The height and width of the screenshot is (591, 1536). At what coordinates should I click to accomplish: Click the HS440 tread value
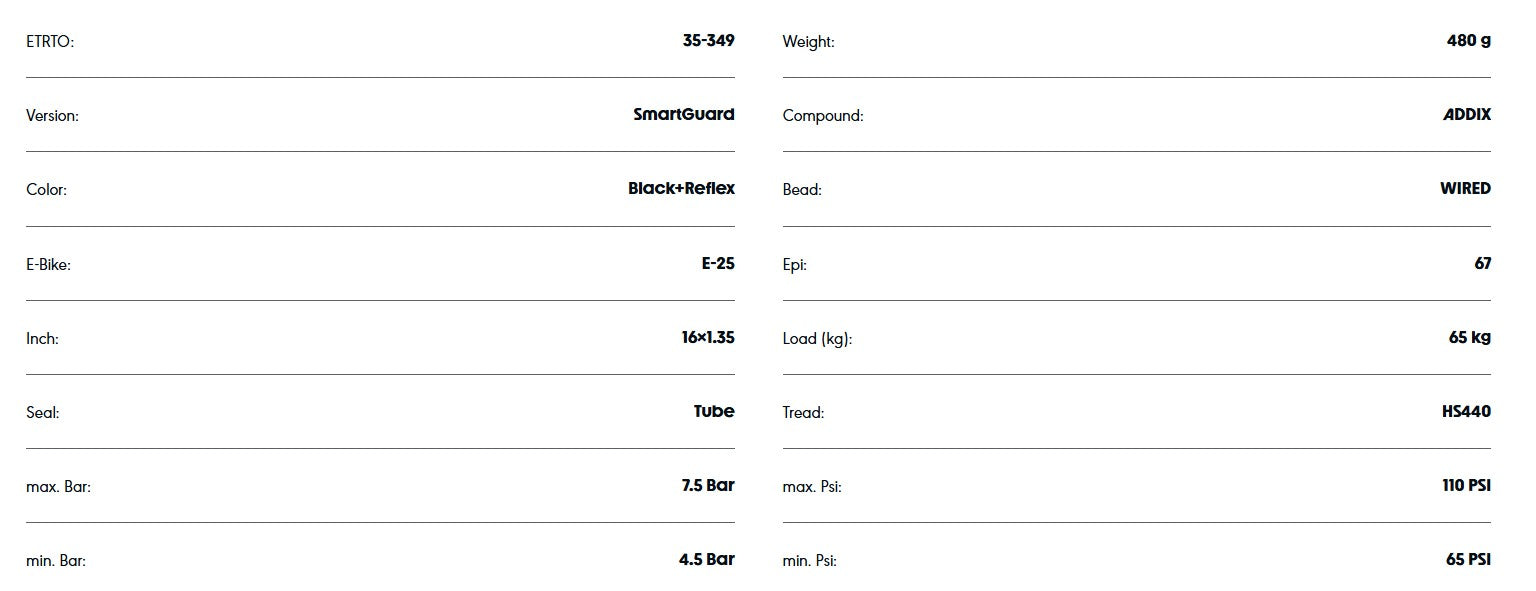click(1466, 411)
